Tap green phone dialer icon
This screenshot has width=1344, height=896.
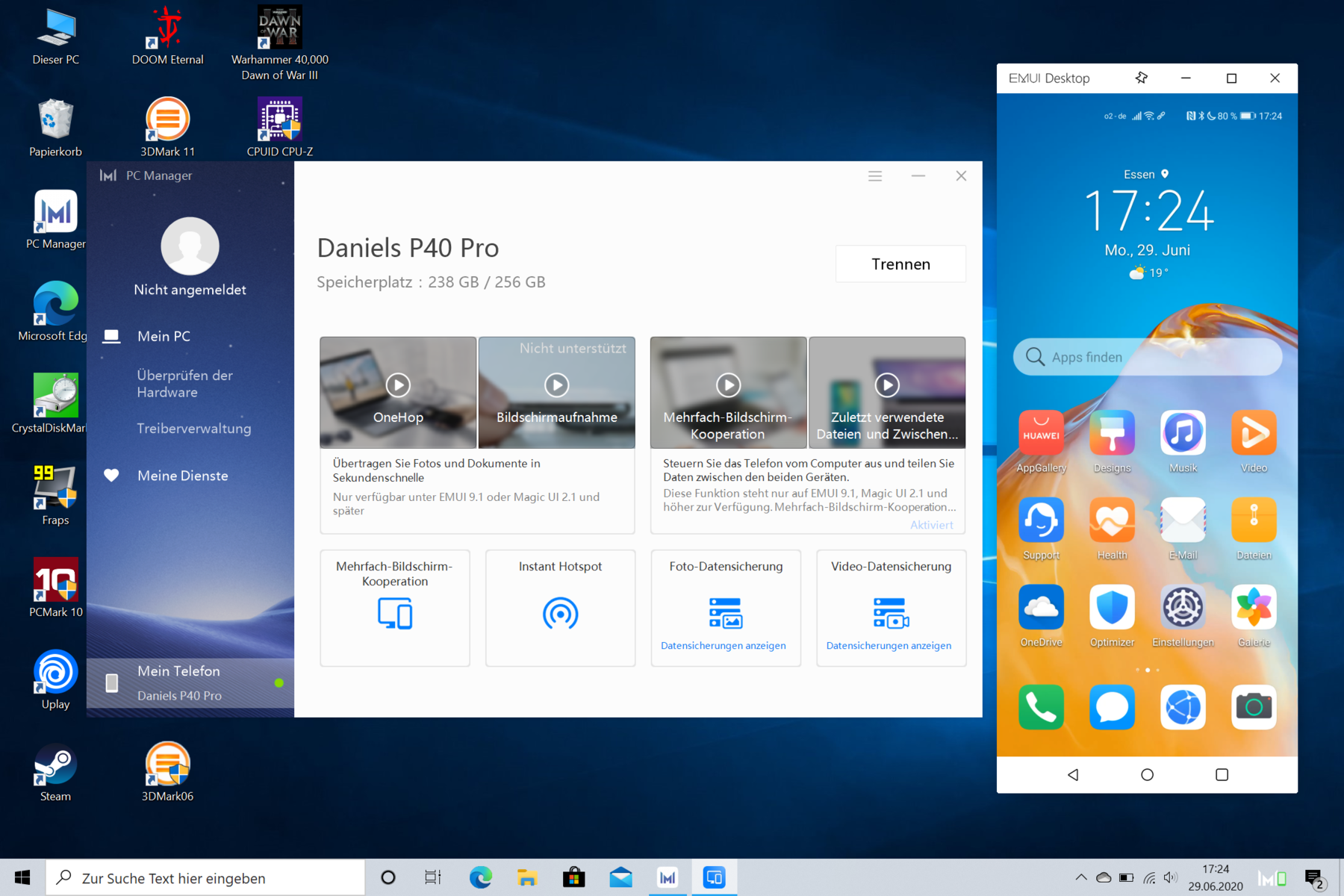pyautogui.click(x=1041, y=707)
